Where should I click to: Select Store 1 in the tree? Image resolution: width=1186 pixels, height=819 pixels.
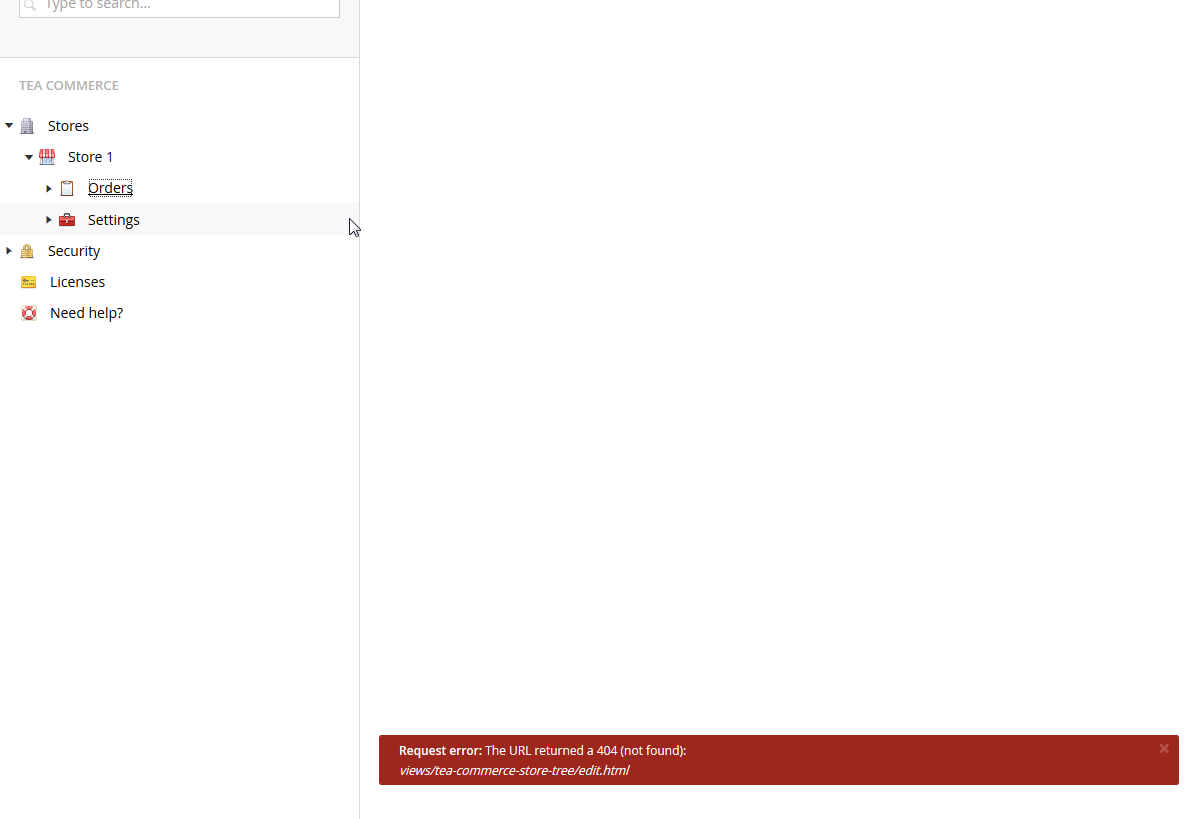click(90, 157)
